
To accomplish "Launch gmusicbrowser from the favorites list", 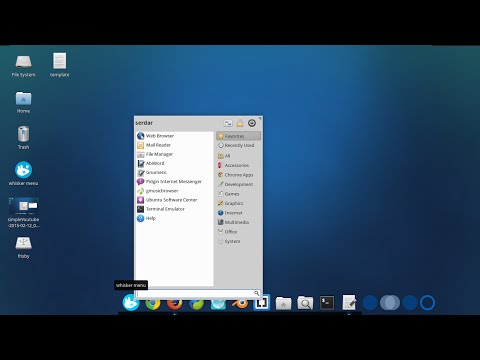I will point(175,191).
